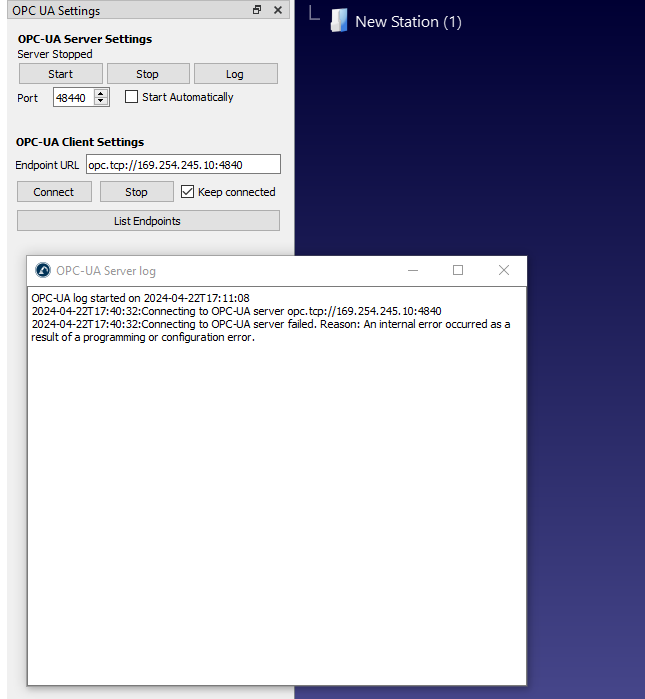
Task: Connect to the OPC-UA endpoint
Action: coord(54,192)
